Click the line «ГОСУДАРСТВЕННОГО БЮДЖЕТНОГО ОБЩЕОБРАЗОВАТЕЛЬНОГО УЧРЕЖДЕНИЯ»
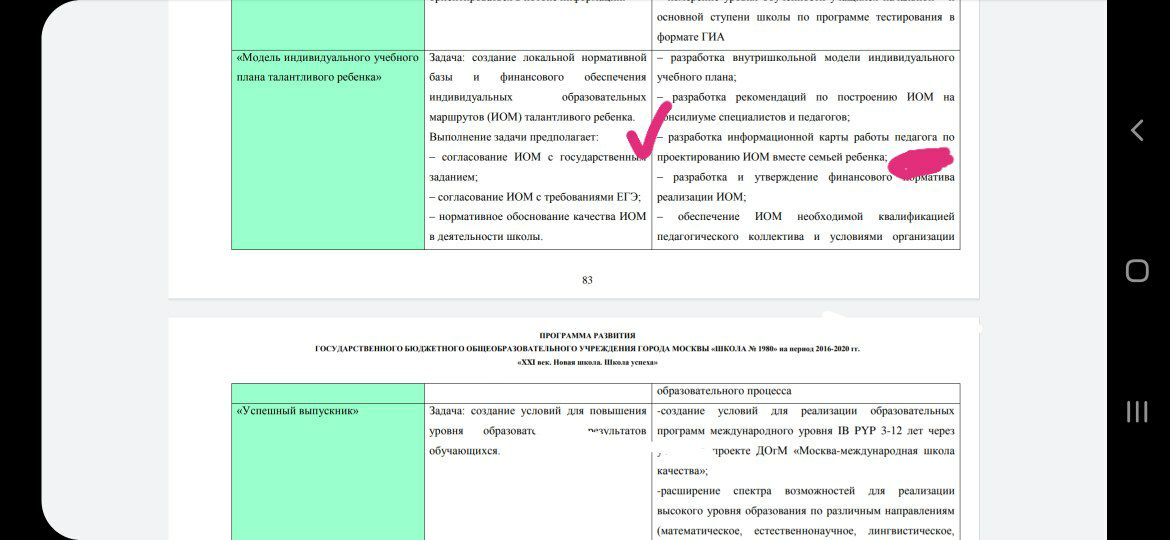Image resolution: width=1170 pixels, height=540 pixels. 587,349
